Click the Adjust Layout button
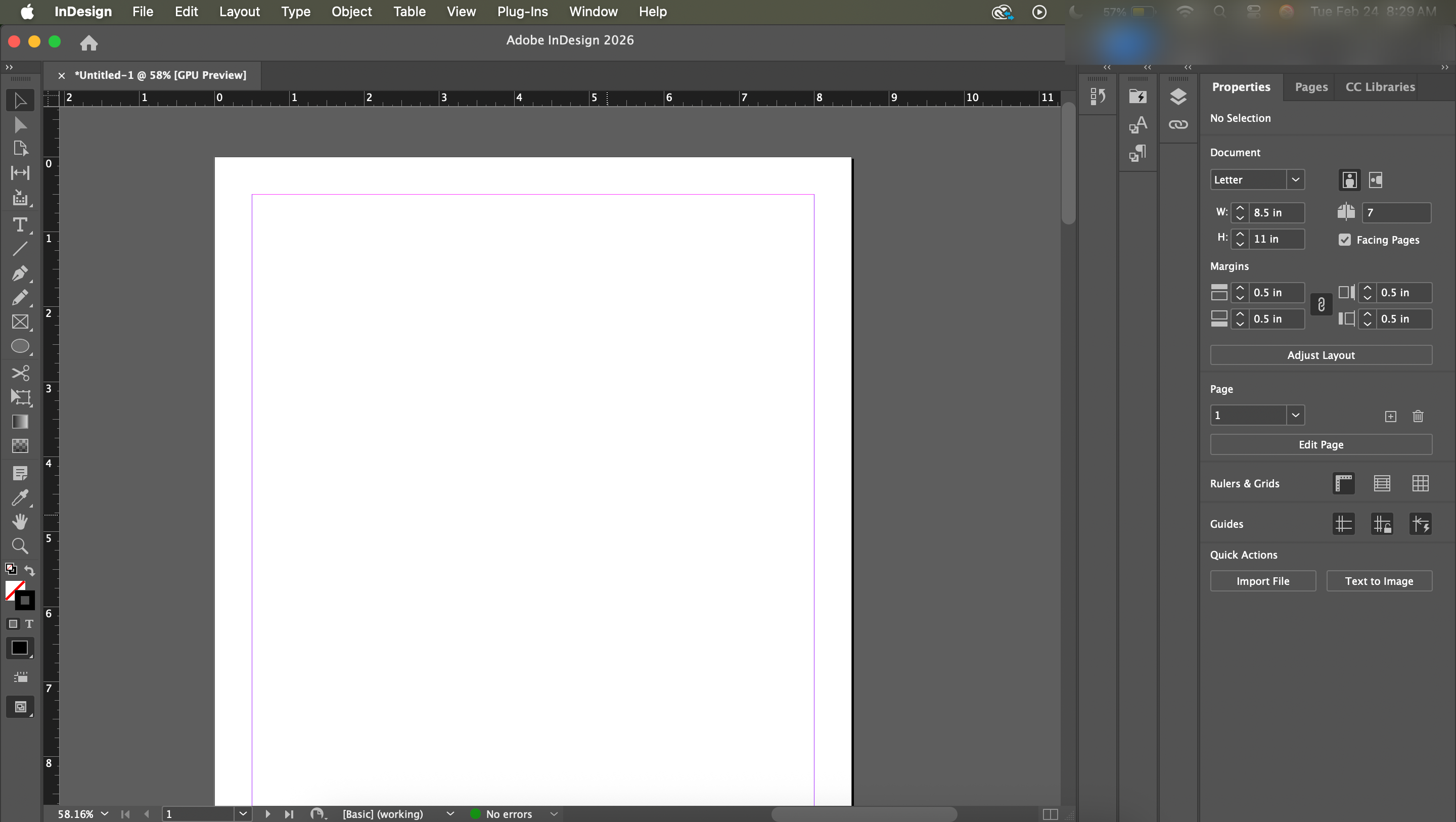 1321,355
